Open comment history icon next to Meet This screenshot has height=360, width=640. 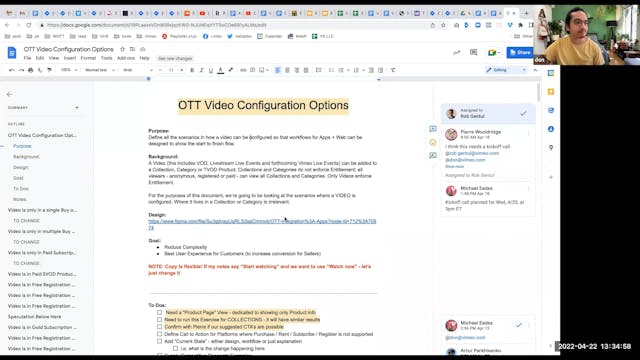(473, 52)
